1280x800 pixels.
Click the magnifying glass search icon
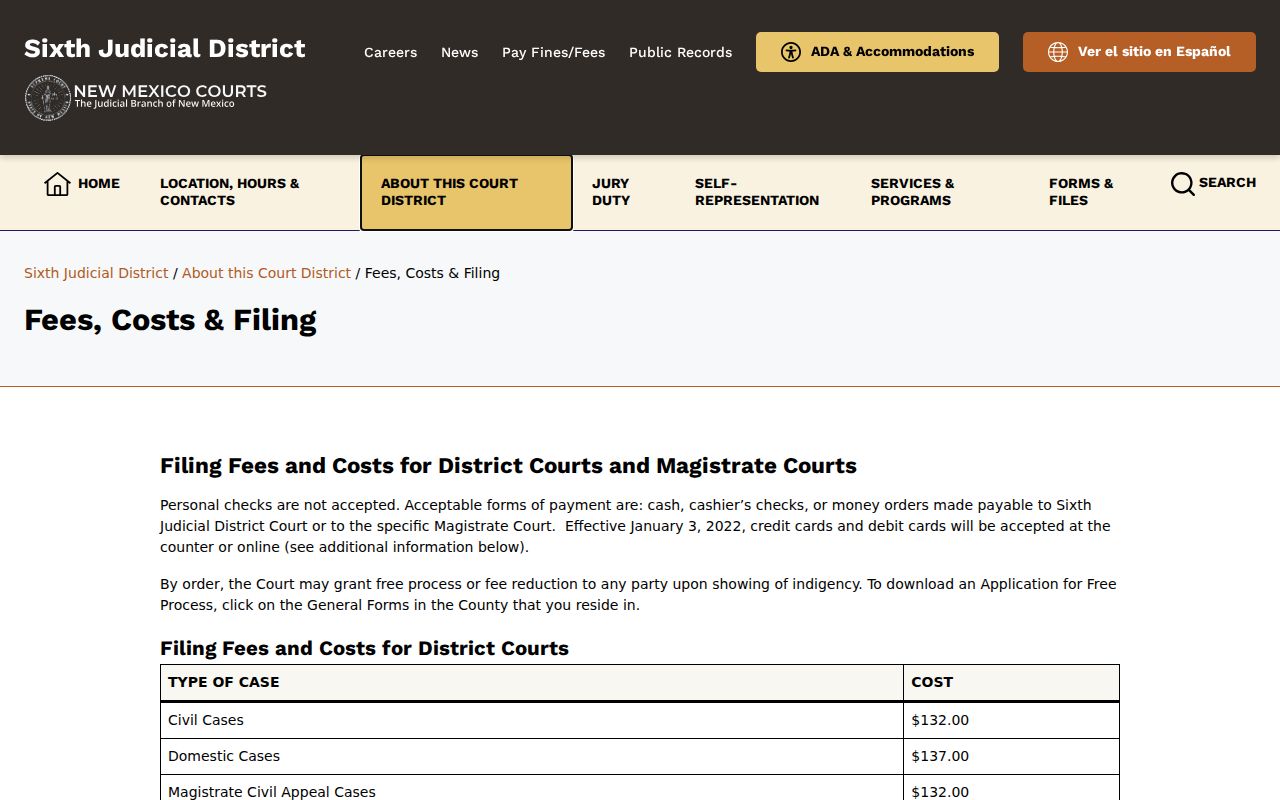[1182, 184]
